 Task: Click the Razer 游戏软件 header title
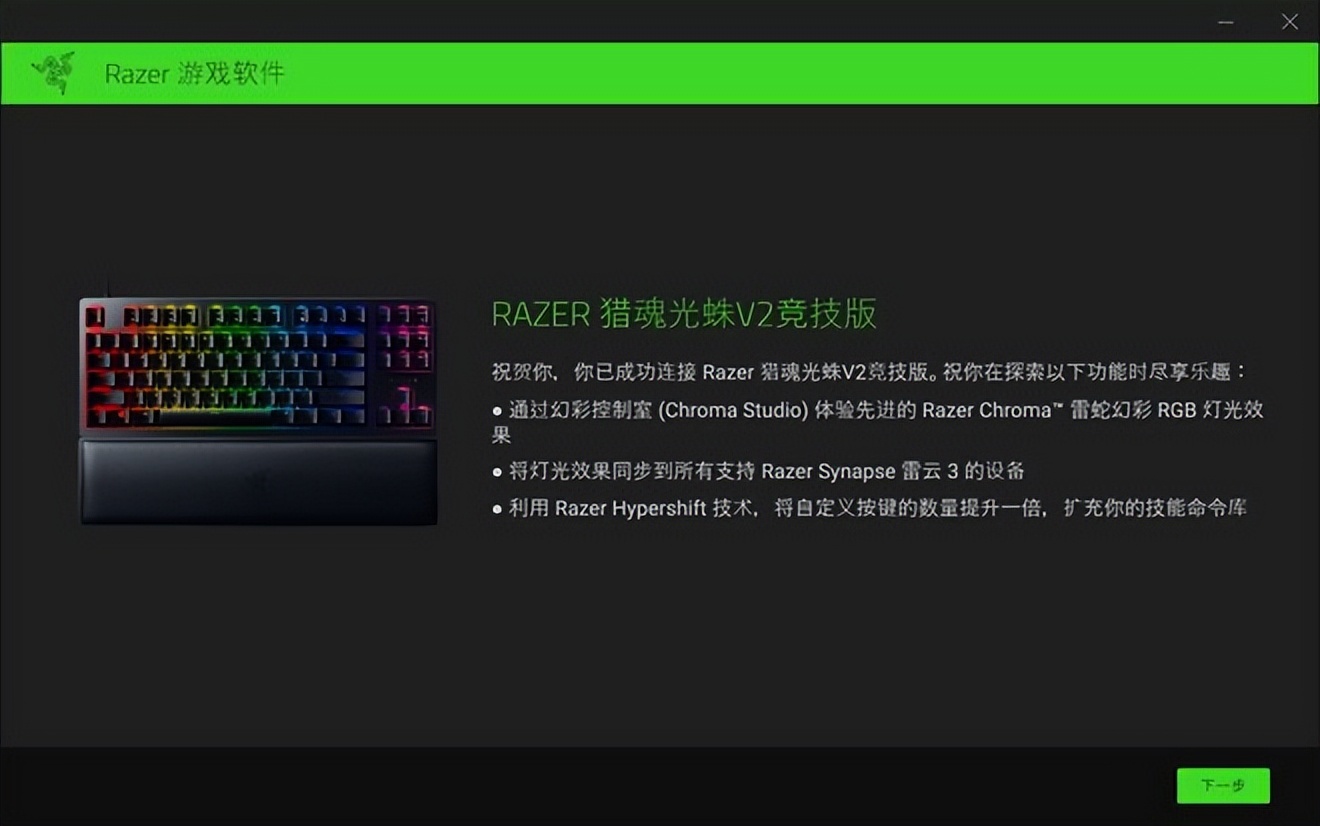[x=194, y=74]
